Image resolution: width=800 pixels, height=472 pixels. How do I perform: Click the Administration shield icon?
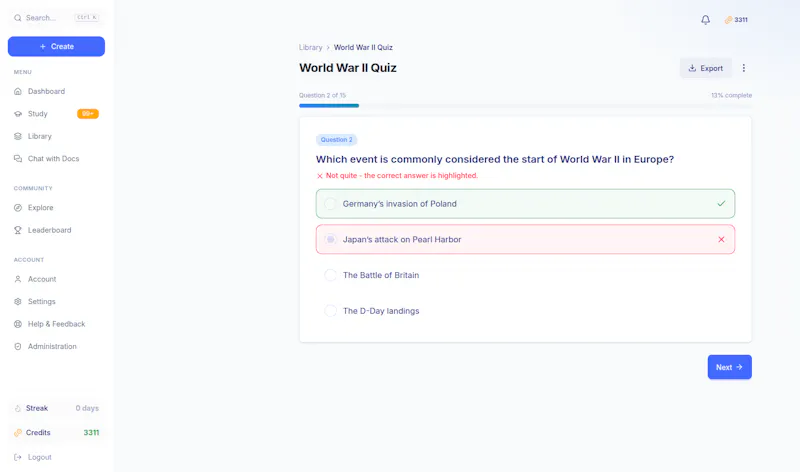[x=18, y=346]
